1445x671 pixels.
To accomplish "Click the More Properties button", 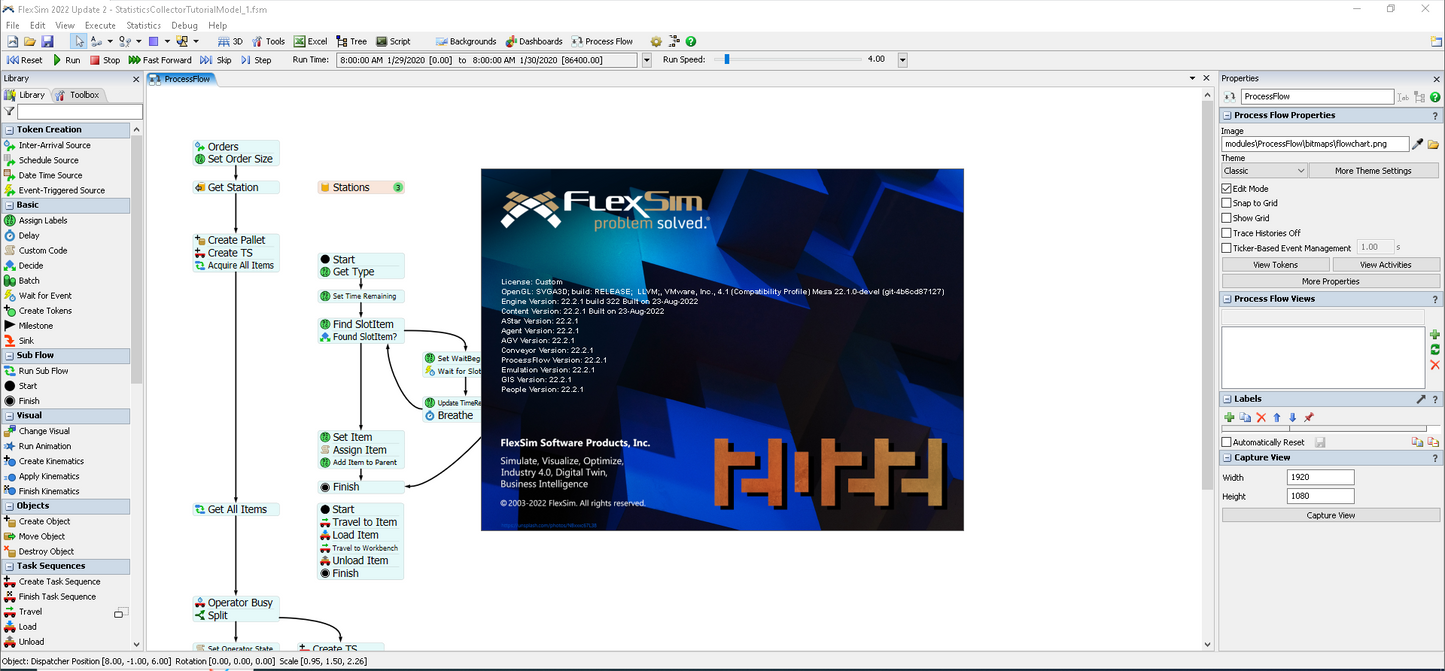I will (x=1330, y=281).
